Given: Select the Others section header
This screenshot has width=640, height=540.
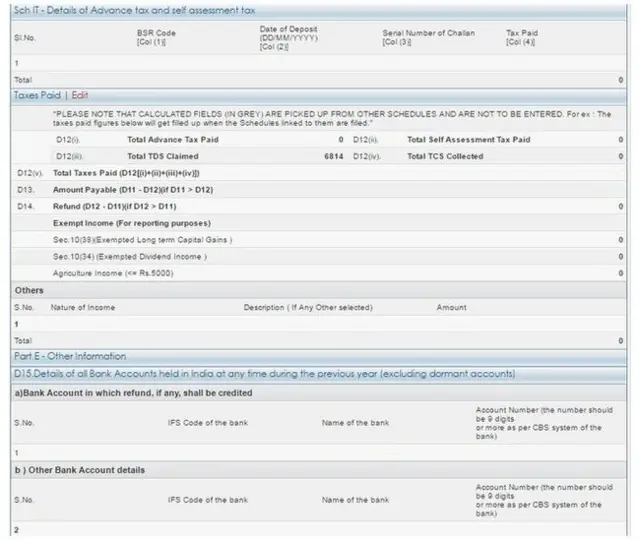Looking at the screenshot, I should point(318,290).
